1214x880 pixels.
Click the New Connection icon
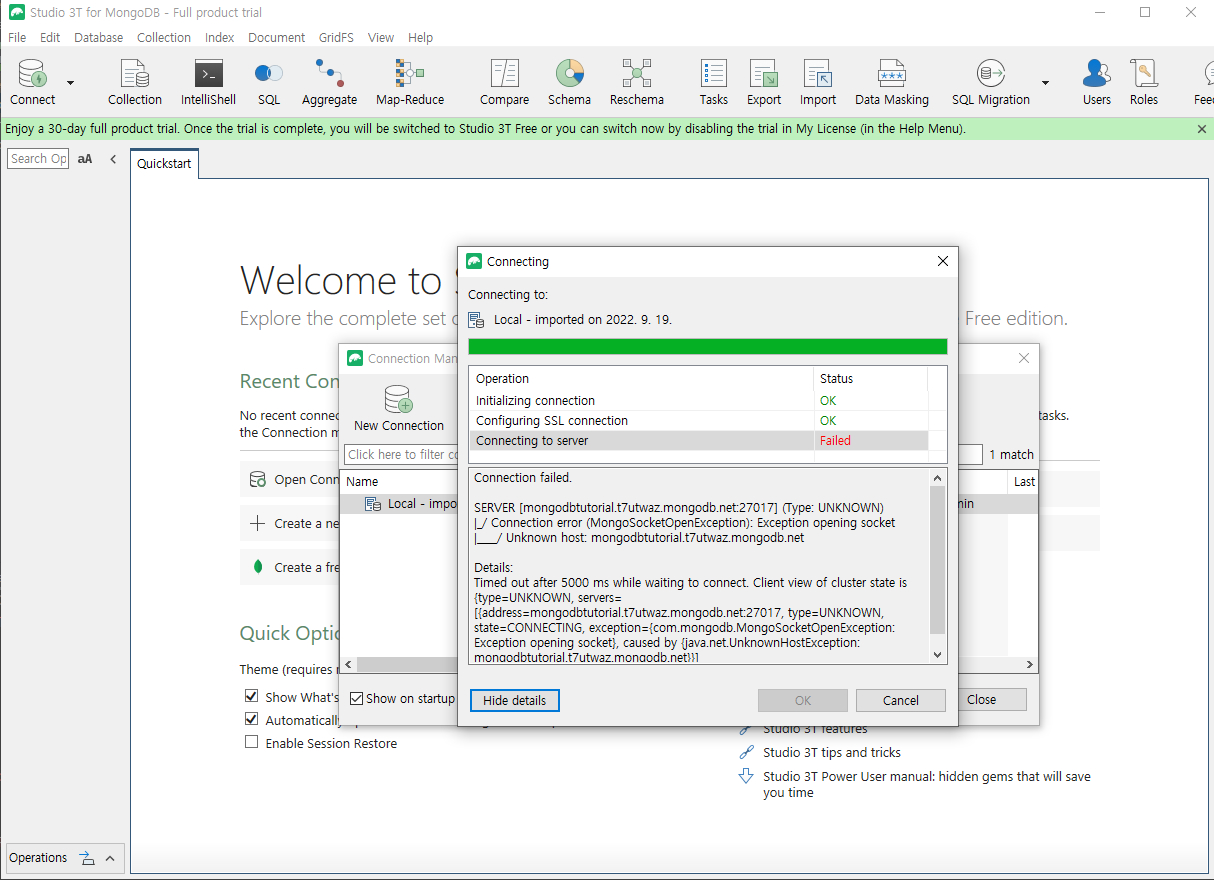point(399,408)
